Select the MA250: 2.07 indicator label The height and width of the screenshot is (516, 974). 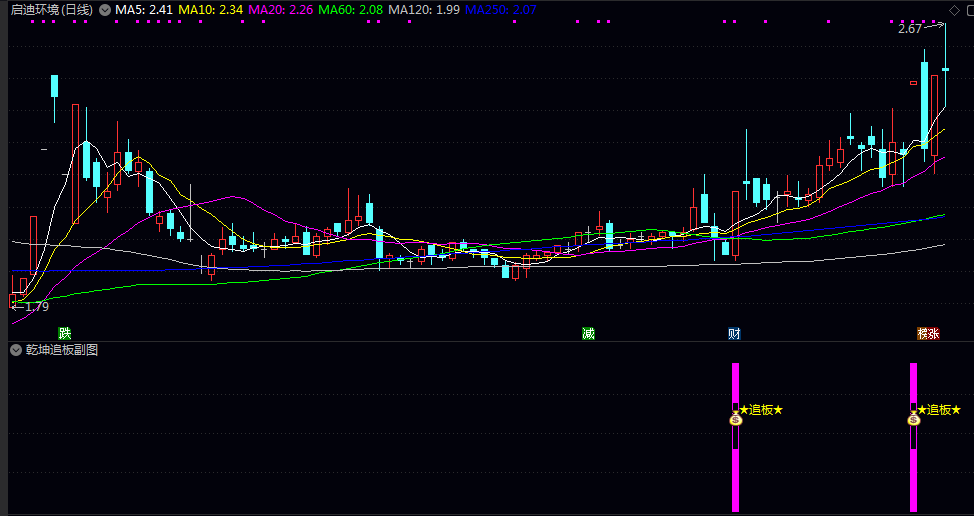tap(501, 10)
